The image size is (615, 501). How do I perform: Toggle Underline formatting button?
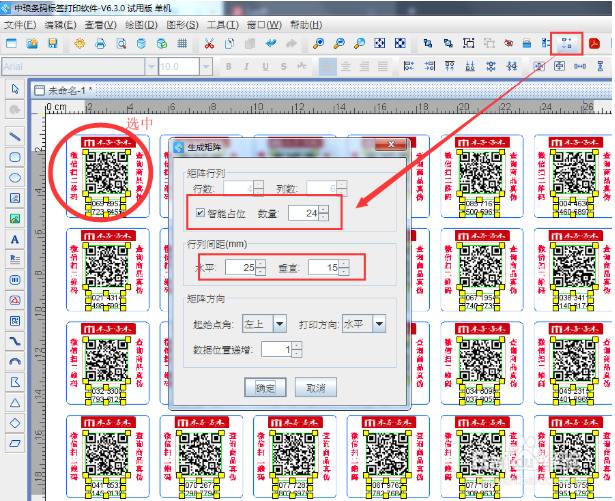pyautogui.click(x=266, y=67)
